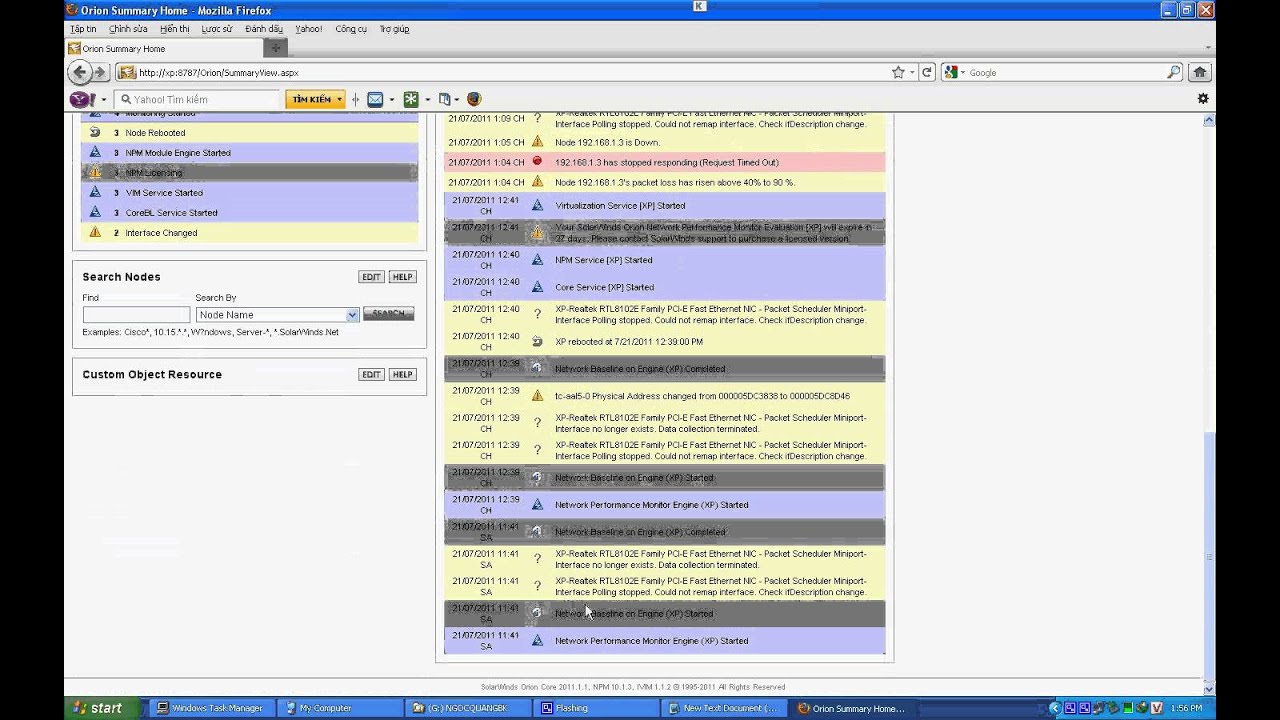
Task: Click the CoreBL Service Started icon
Action: tap(95, 212)
